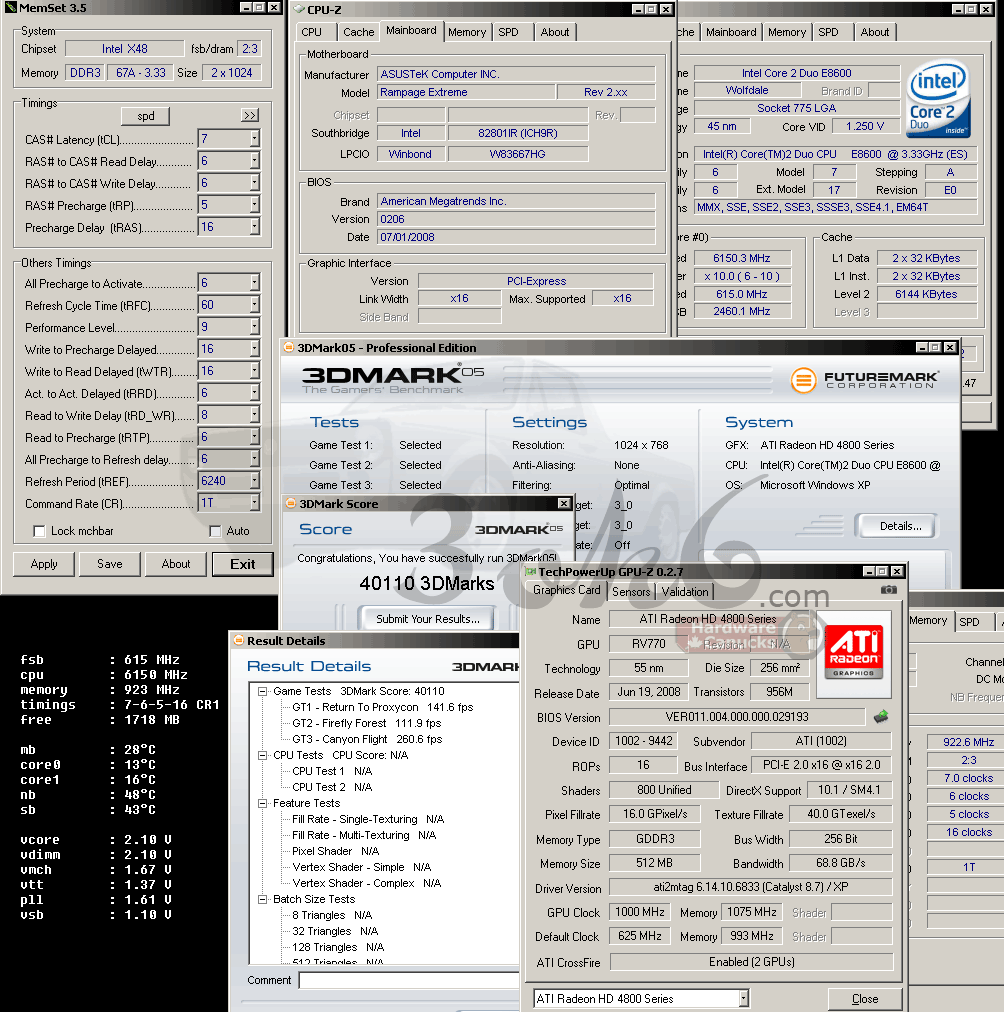Click the ASUSTeK Computer INC. manufacturer field
Viewport: 1004px width, 1012px height.
(516, 74)
